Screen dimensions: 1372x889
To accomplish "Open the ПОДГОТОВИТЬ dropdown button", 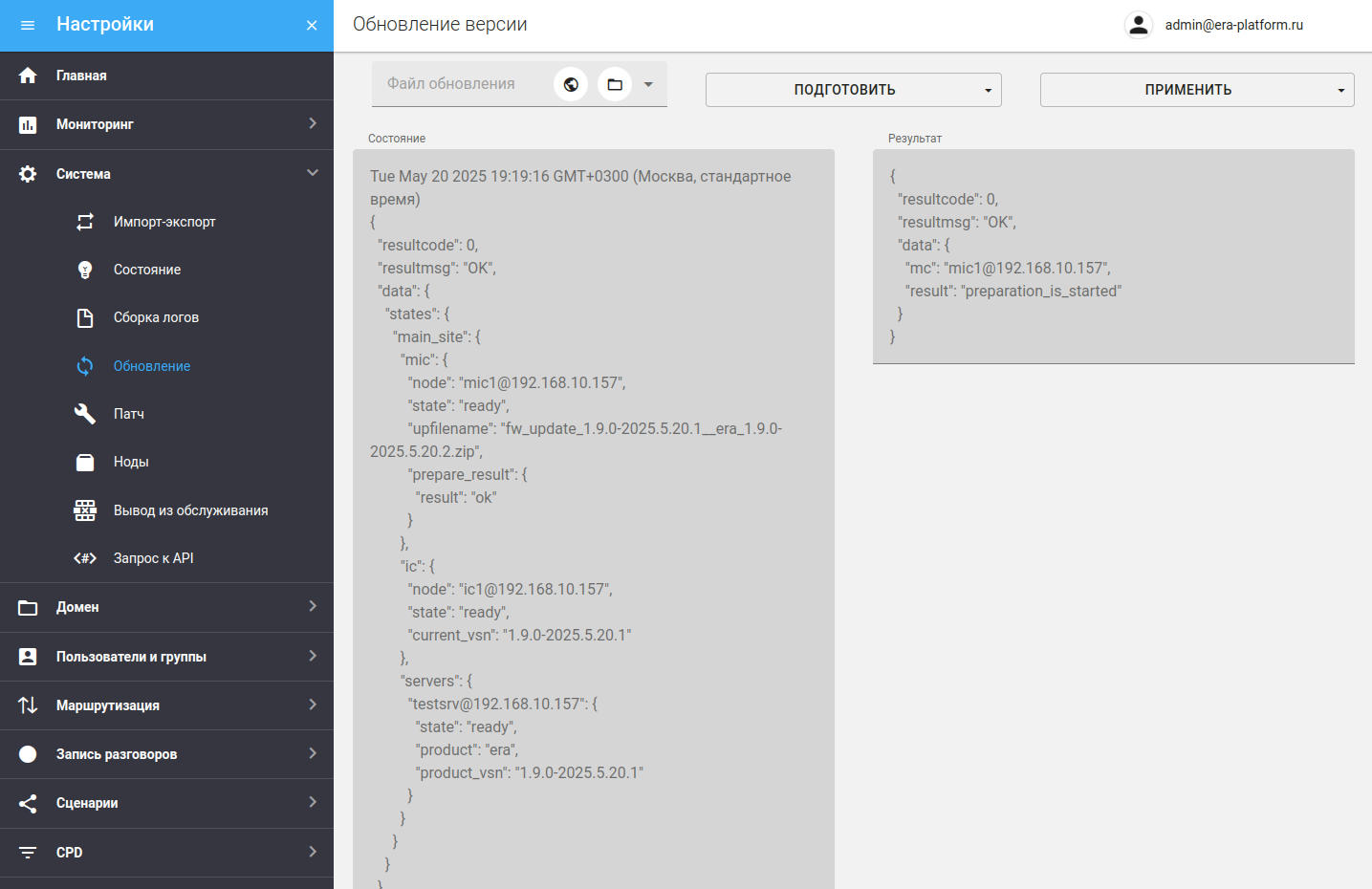I will (853, 90).
